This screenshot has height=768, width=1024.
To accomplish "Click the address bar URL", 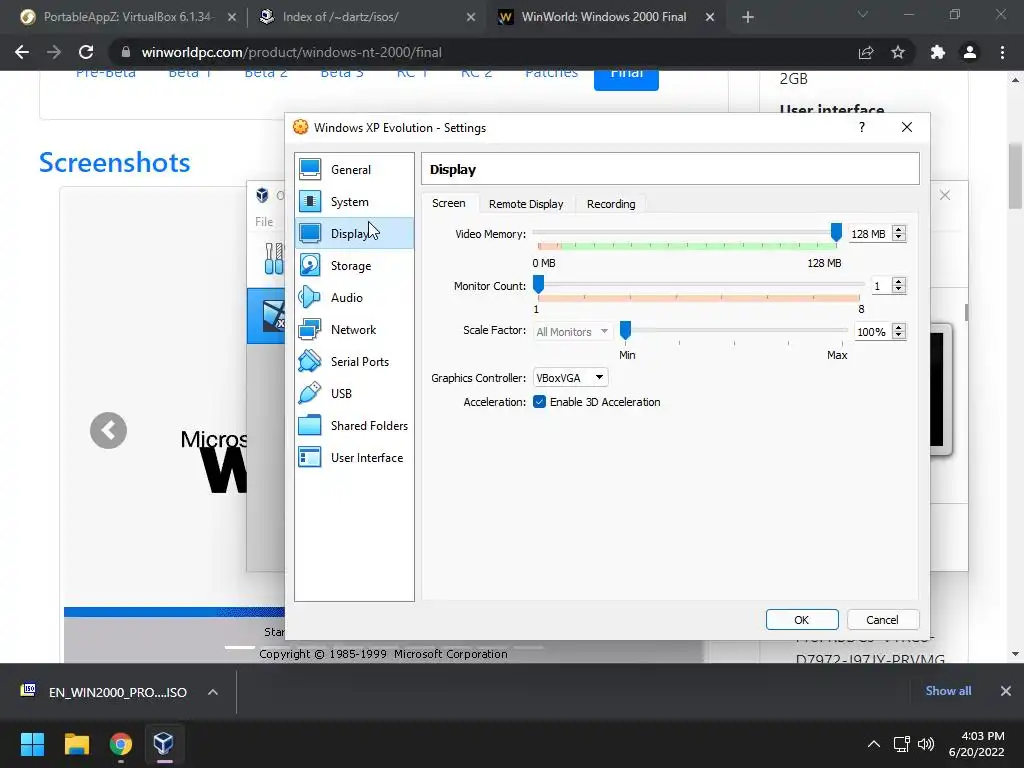I will 291,52.
